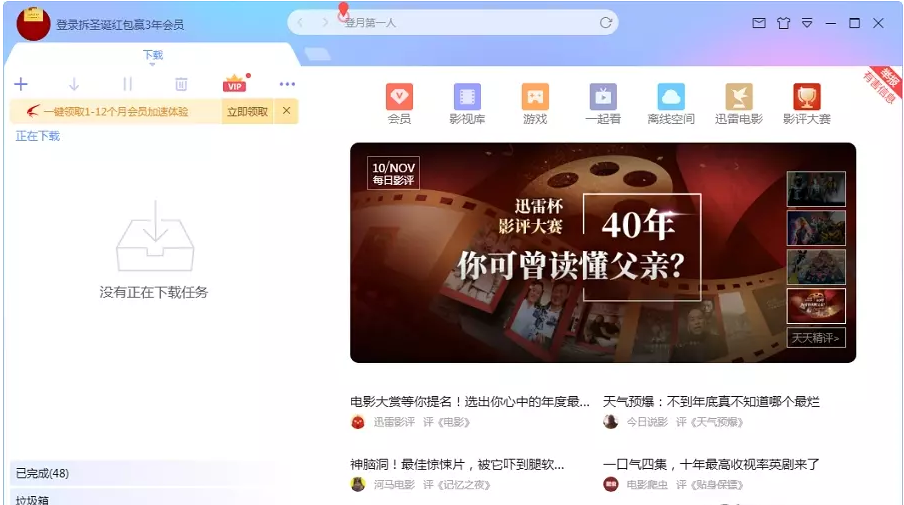Image resolution: width=904 pixels, height=505 pixels.
Task: Click the 今日说影 author avatar
Action: tap(611, 422)
